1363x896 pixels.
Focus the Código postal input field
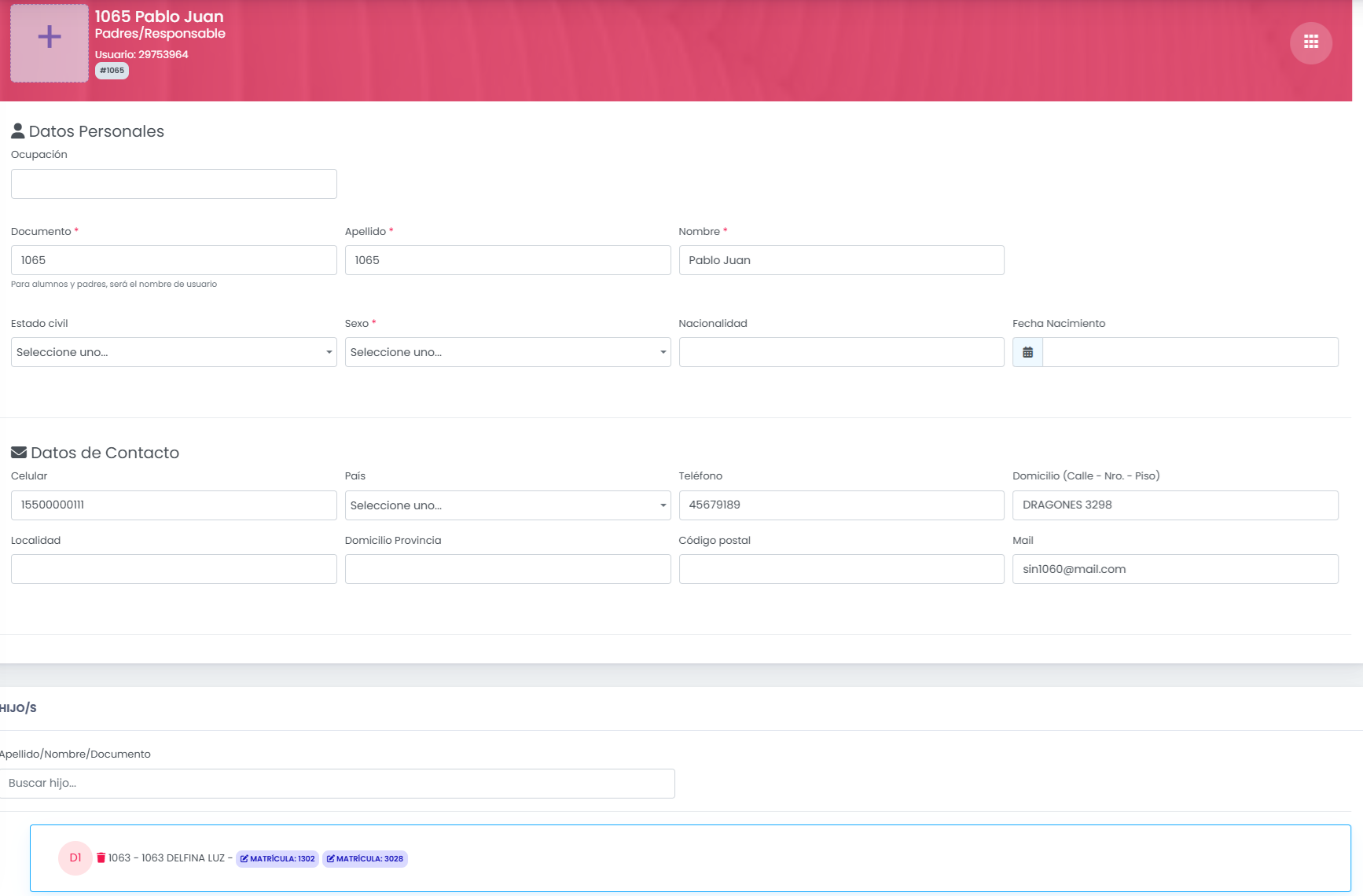(841, 569)
